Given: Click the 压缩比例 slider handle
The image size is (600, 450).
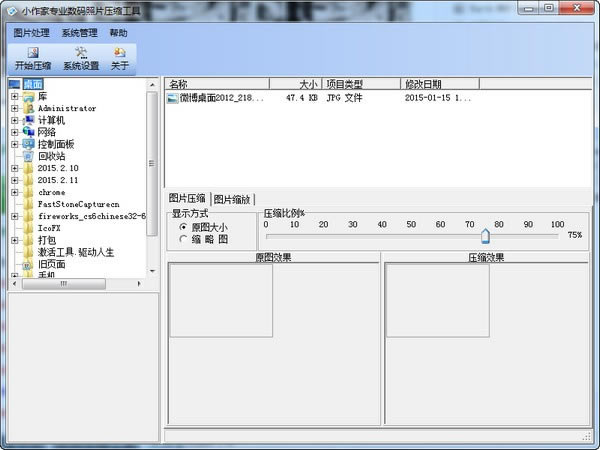Looking at the screenshot, I should tap(485, 237).
